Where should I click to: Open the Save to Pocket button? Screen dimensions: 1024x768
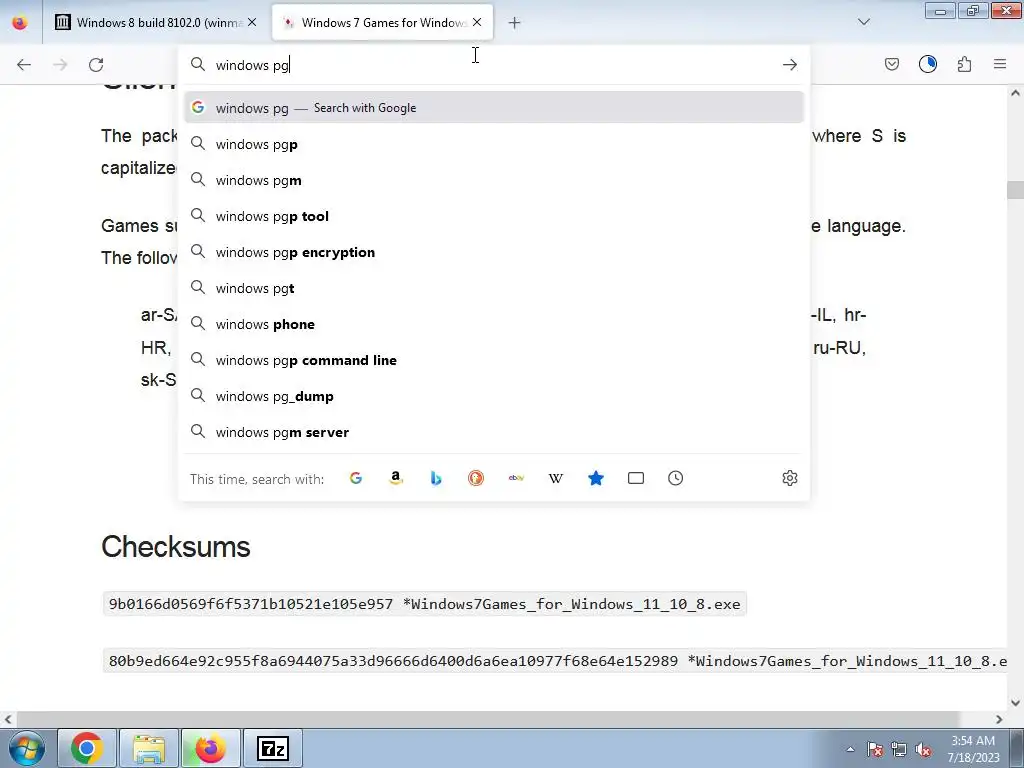pos(891,64)
